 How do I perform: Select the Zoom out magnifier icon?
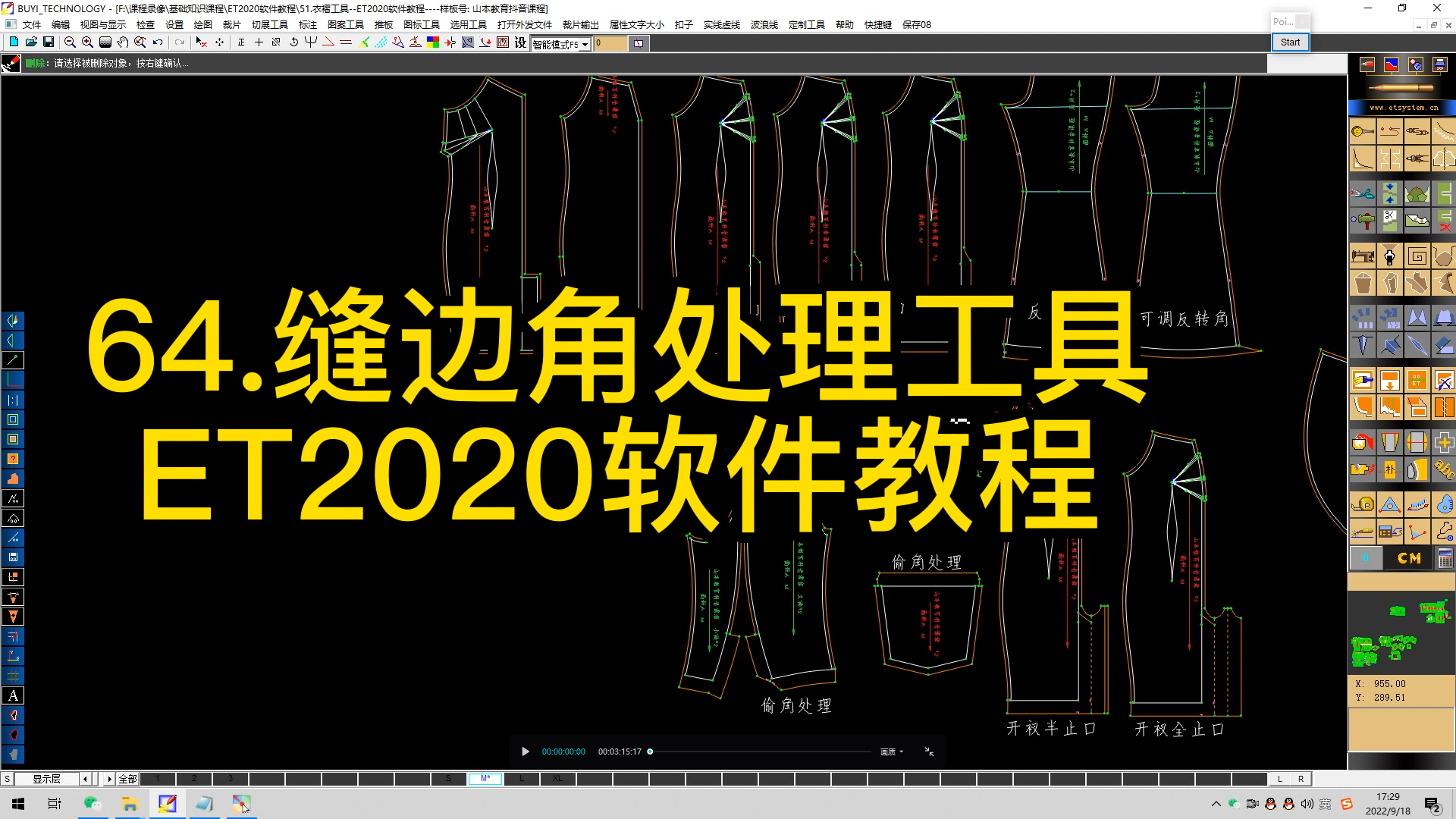tap(70, 42)
